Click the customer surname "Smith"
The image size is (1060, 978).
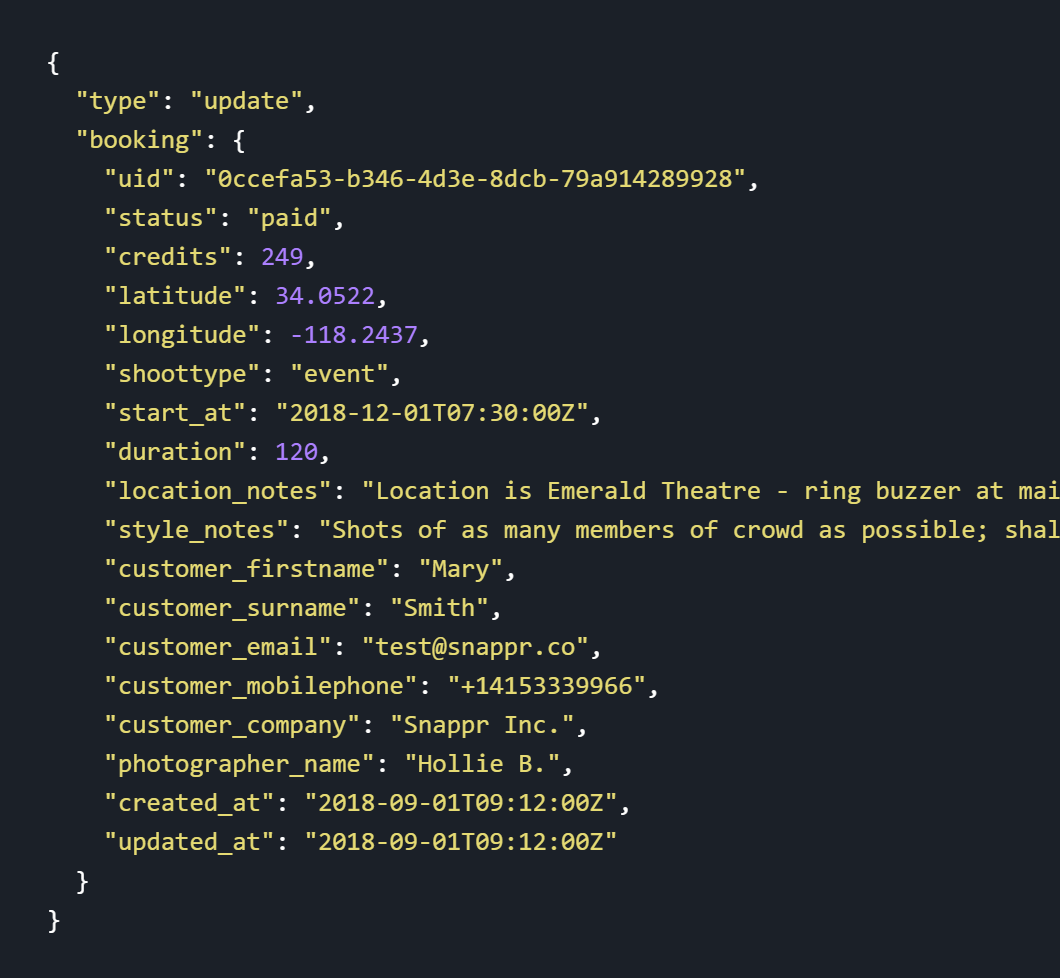point(439,608)
